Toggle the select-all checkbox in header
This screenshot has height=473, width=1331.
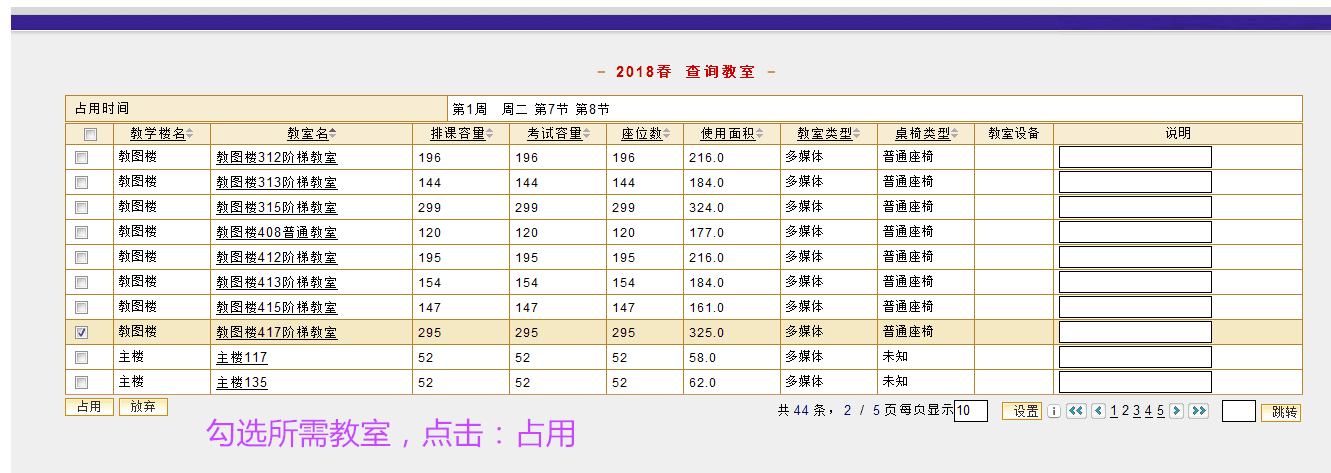90,134
